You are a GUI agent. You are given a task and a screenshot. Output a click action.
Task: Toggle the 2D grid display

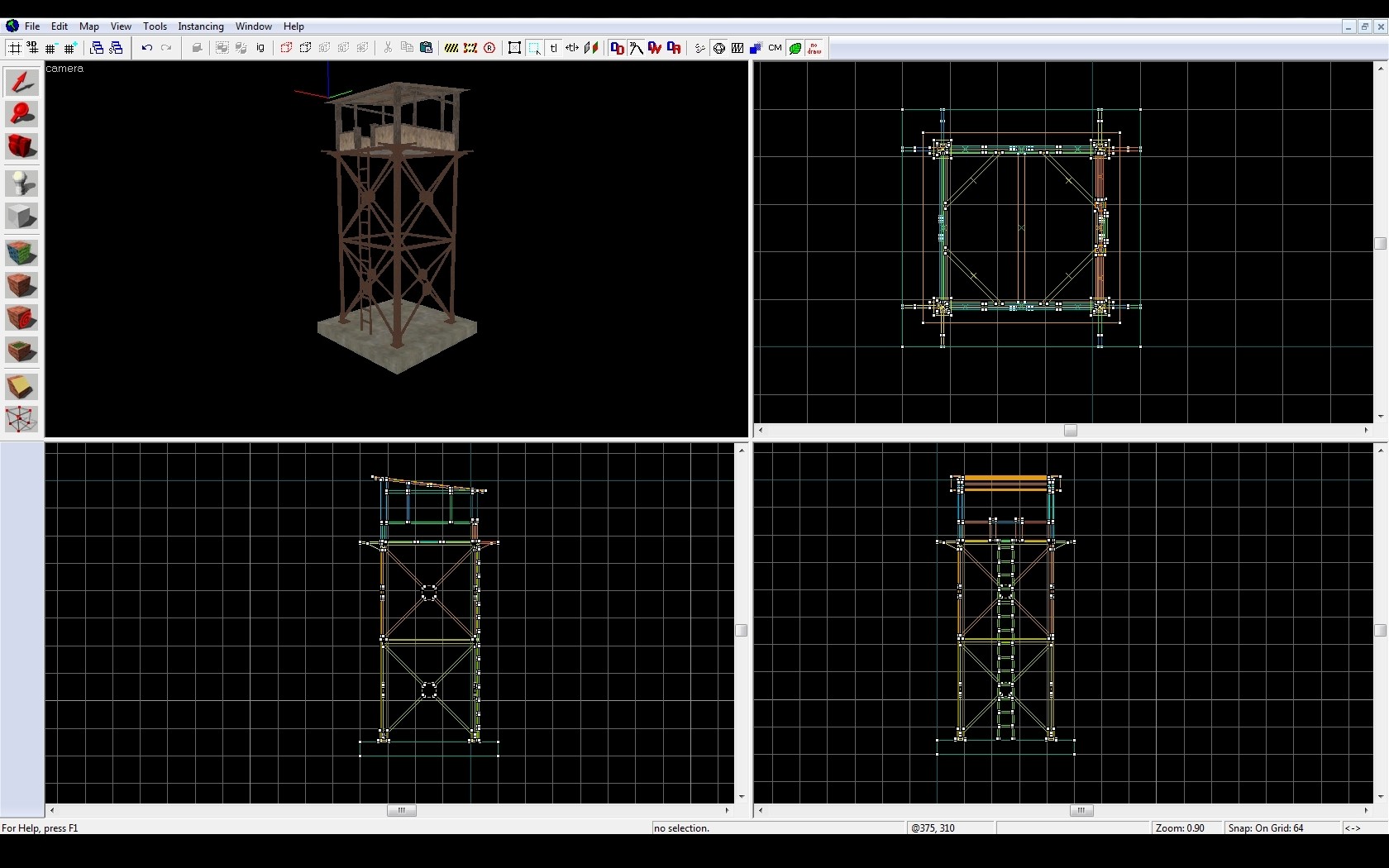(14, 48)
